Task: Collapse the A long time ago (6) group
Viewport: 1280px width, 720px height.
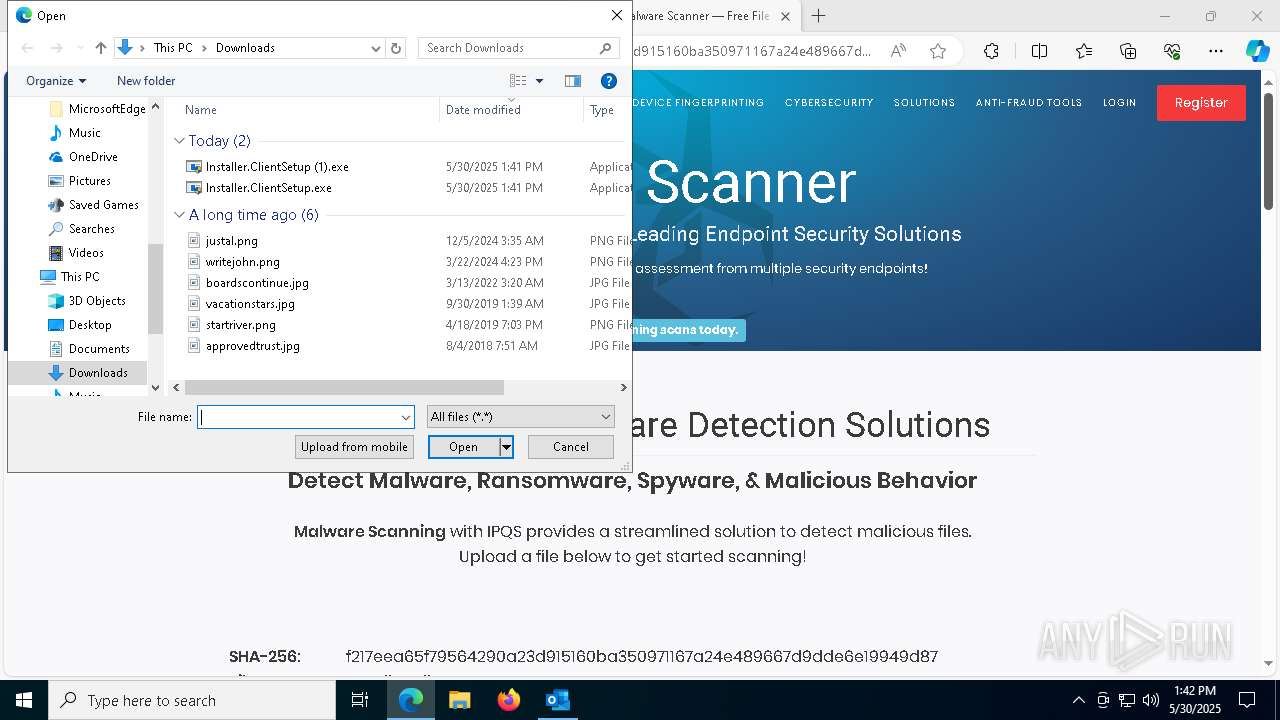Action: point(180,215)
